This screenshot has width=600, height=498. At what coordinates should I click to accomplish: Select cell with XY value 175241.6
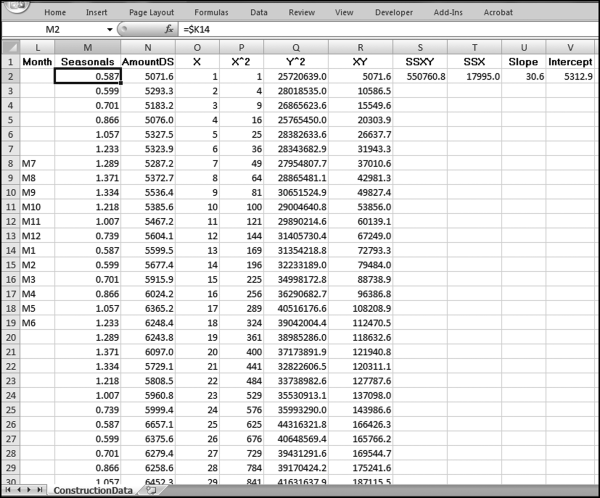point(360,468)
